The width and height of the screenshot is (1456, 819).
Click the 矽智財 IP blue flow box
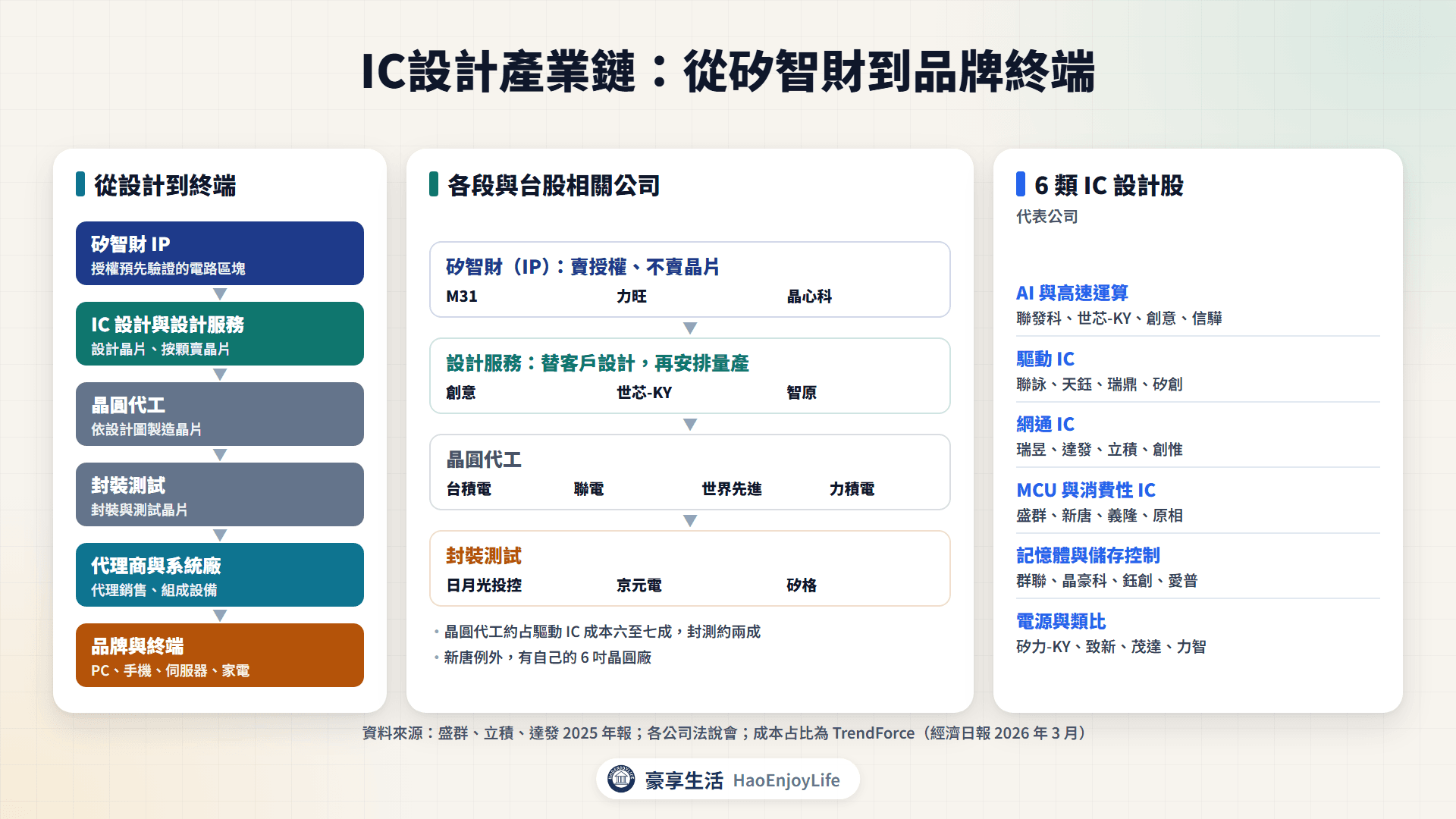point(220,253)
